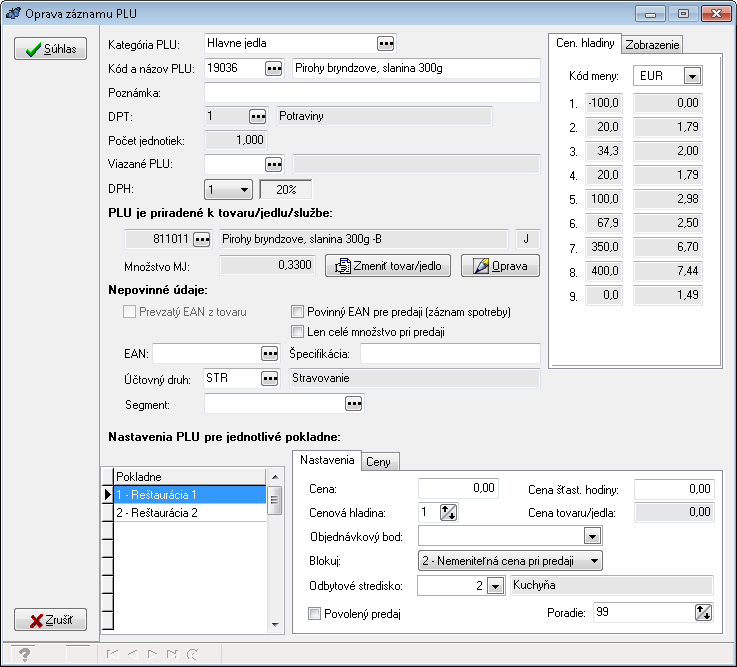Select the Cen. hladiny tab
This screenshot has height=667, width=737.
585,43
